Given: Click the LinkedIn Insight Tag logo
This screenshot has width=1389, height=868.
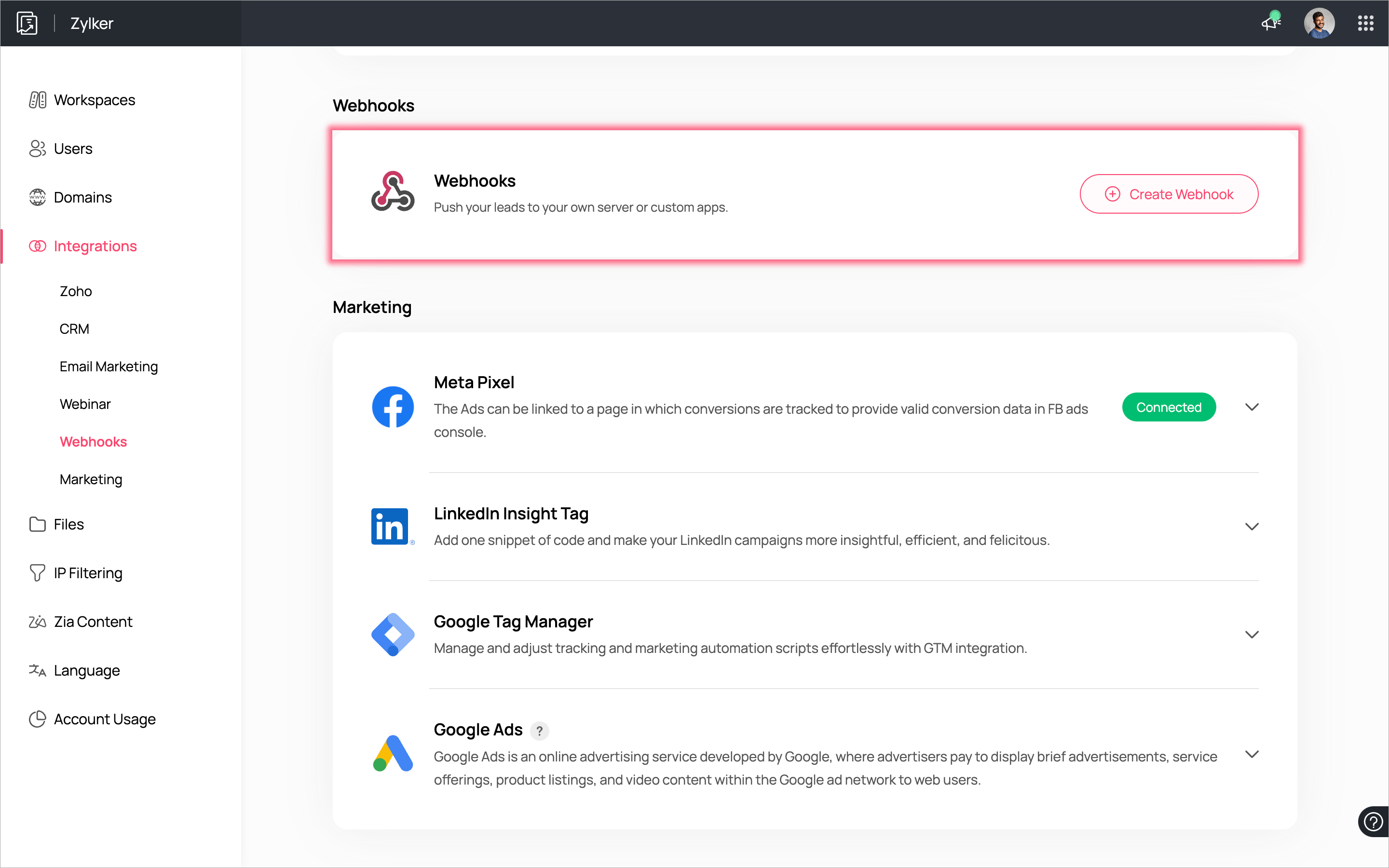Looking at the screenshot, I should pos(393,527).
